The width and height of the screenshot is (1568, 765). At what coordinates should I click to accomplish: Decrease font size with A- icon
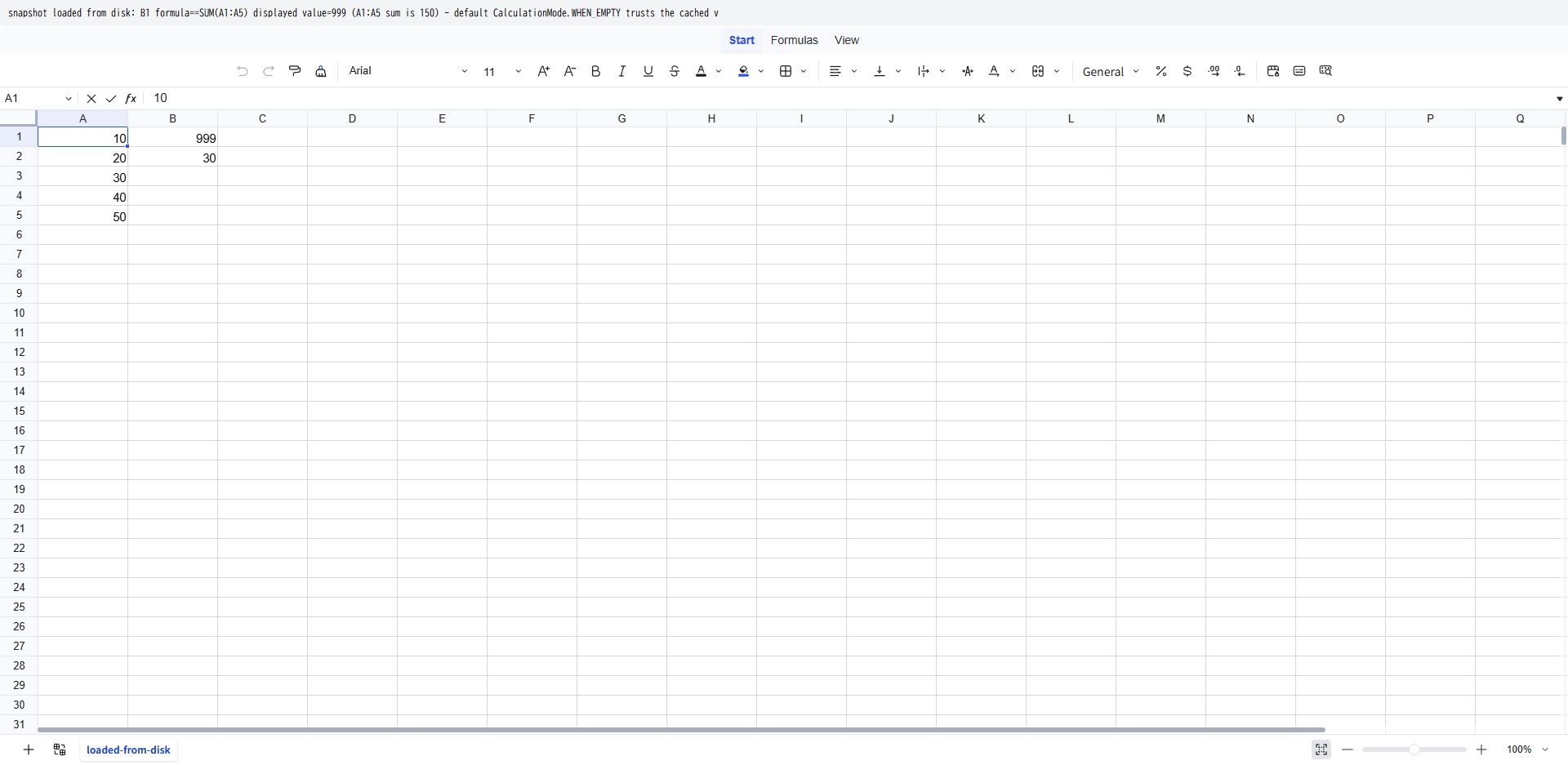click(570, 71)
